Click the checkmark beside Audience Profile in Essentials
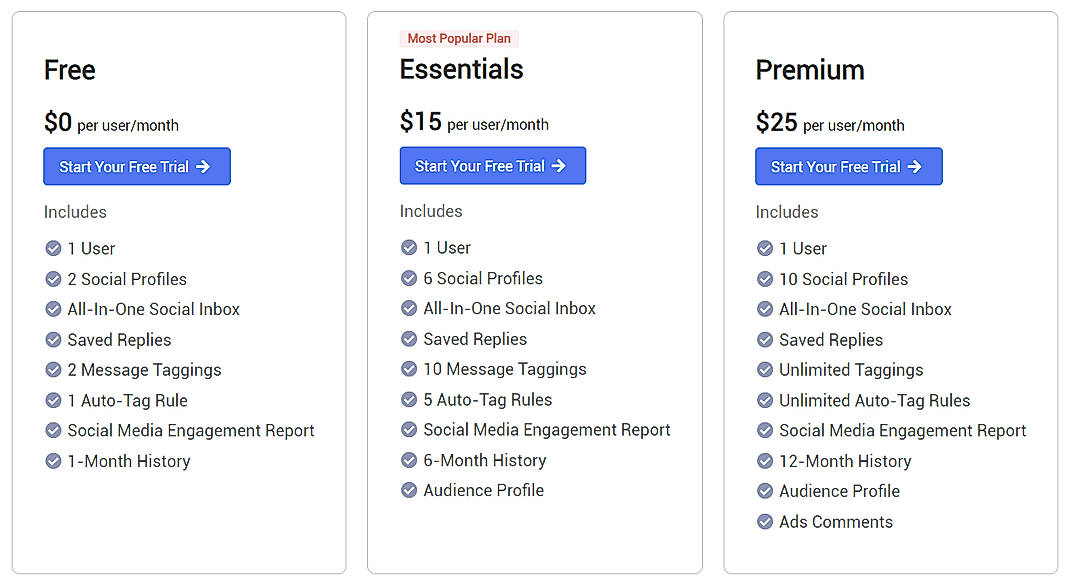Viewport: 1070px width, 582px height. pos(410,490)
